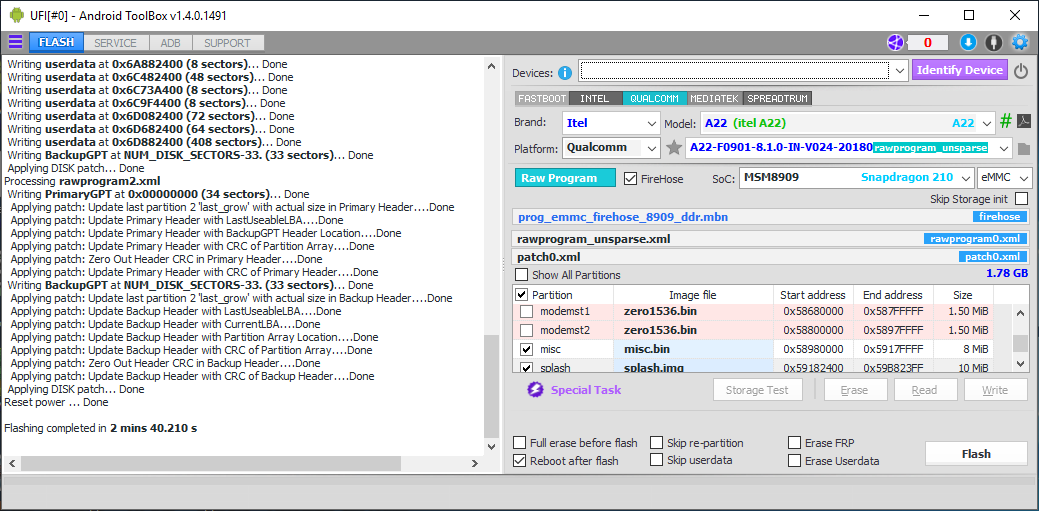
Task: Switch to the SUPPORT tab
Action: pyautogui.click(x=227, y=43)
